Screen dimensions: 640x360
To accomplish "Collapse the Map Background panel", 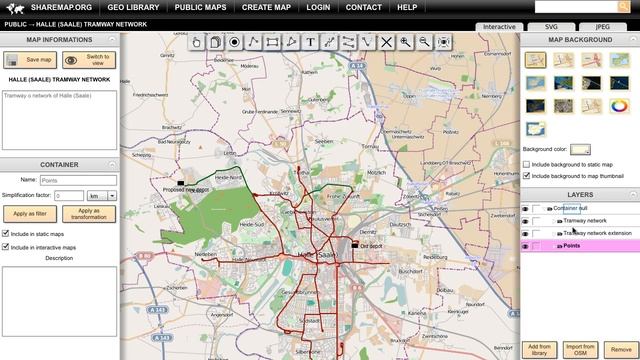I will [x=633, y=39].
